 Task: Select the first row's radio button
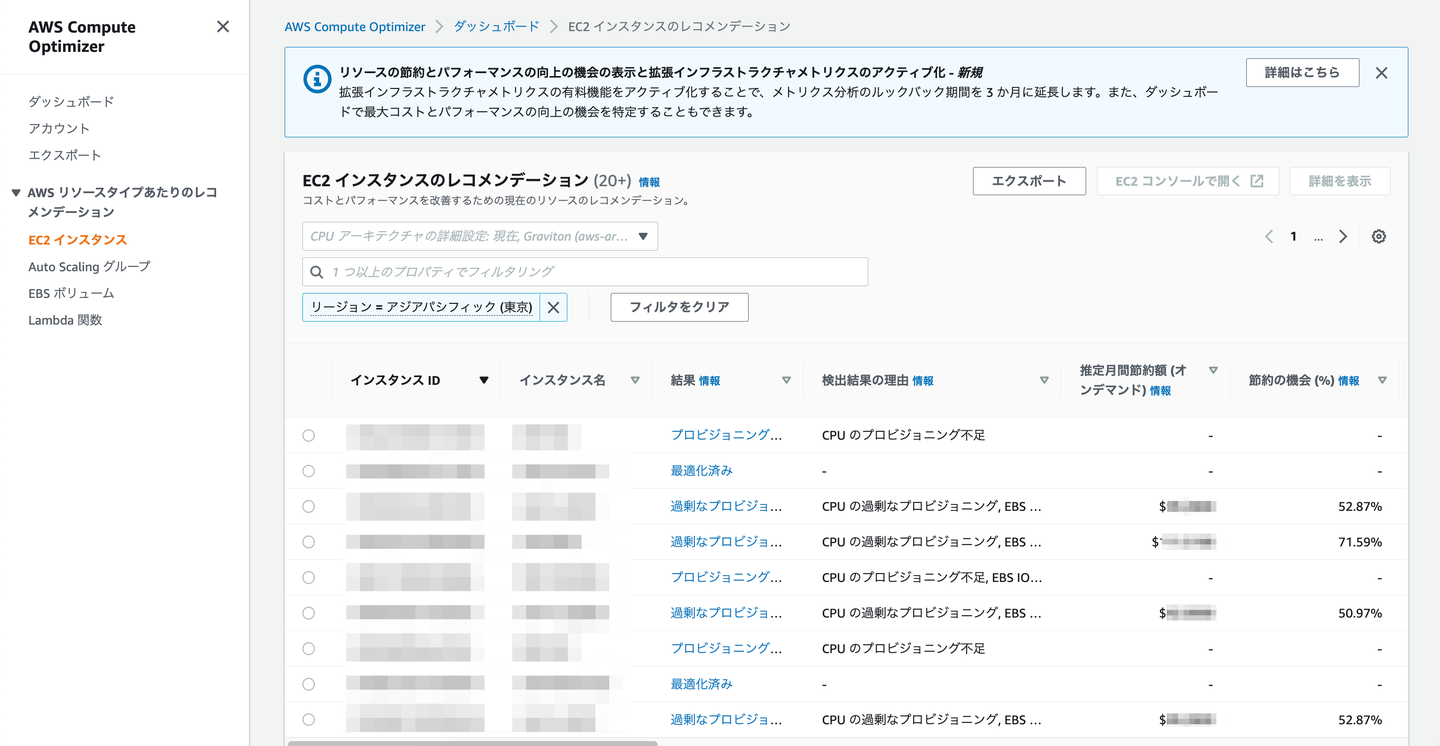[308, 435]
